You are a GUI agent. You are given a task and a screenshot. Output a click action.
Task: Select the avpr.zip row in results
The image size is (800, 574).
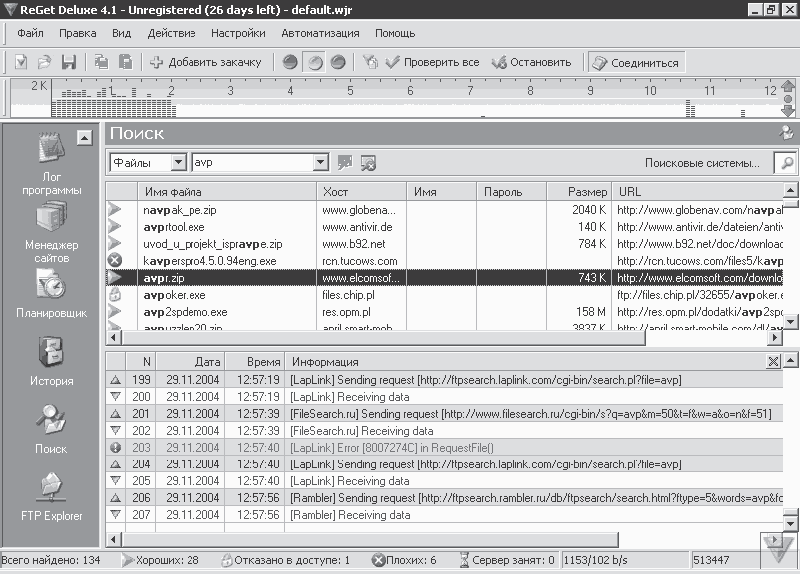tap(444, 278)
